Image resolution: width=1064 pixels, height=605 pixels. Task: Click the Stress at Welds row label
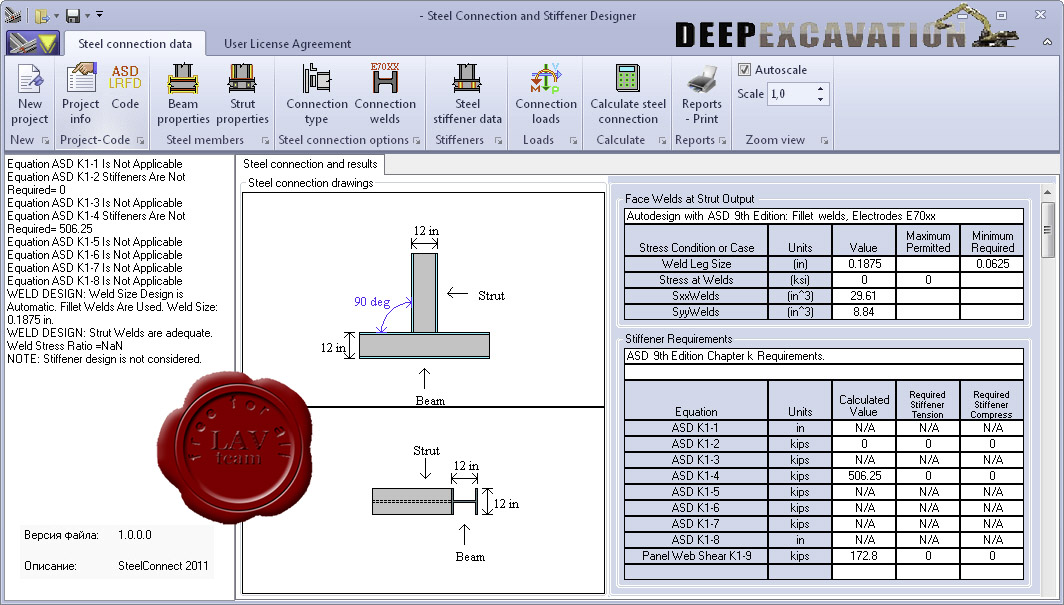point(696,280)
